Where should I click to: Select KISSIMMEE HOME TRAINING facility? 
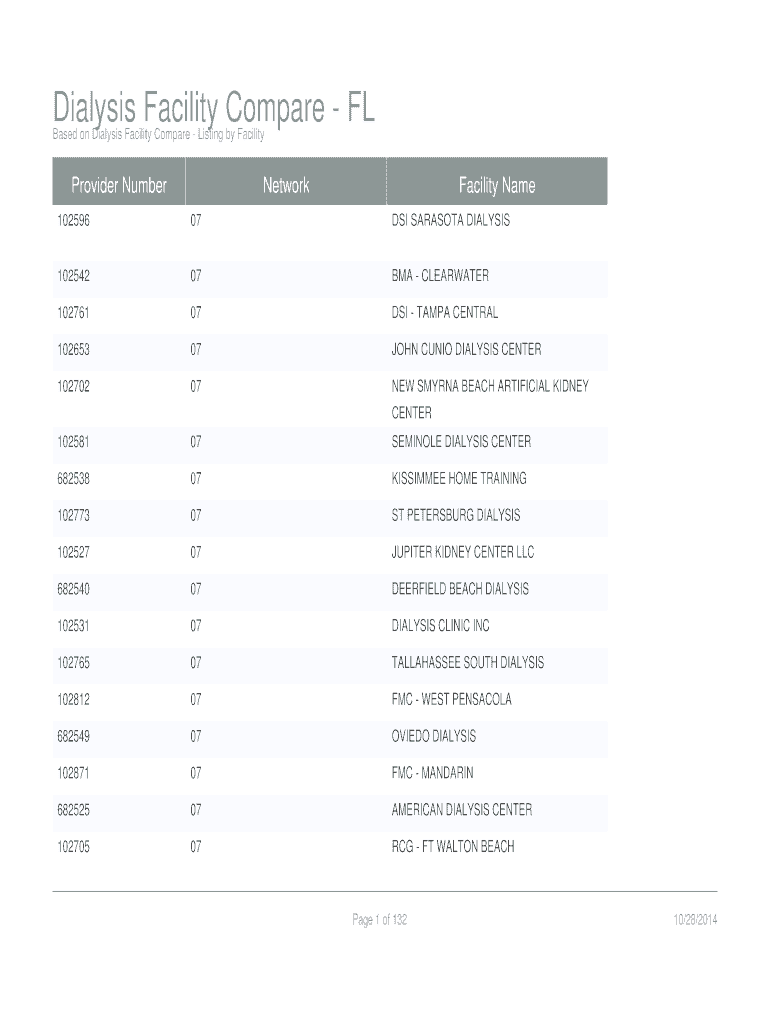click(459, 478)
